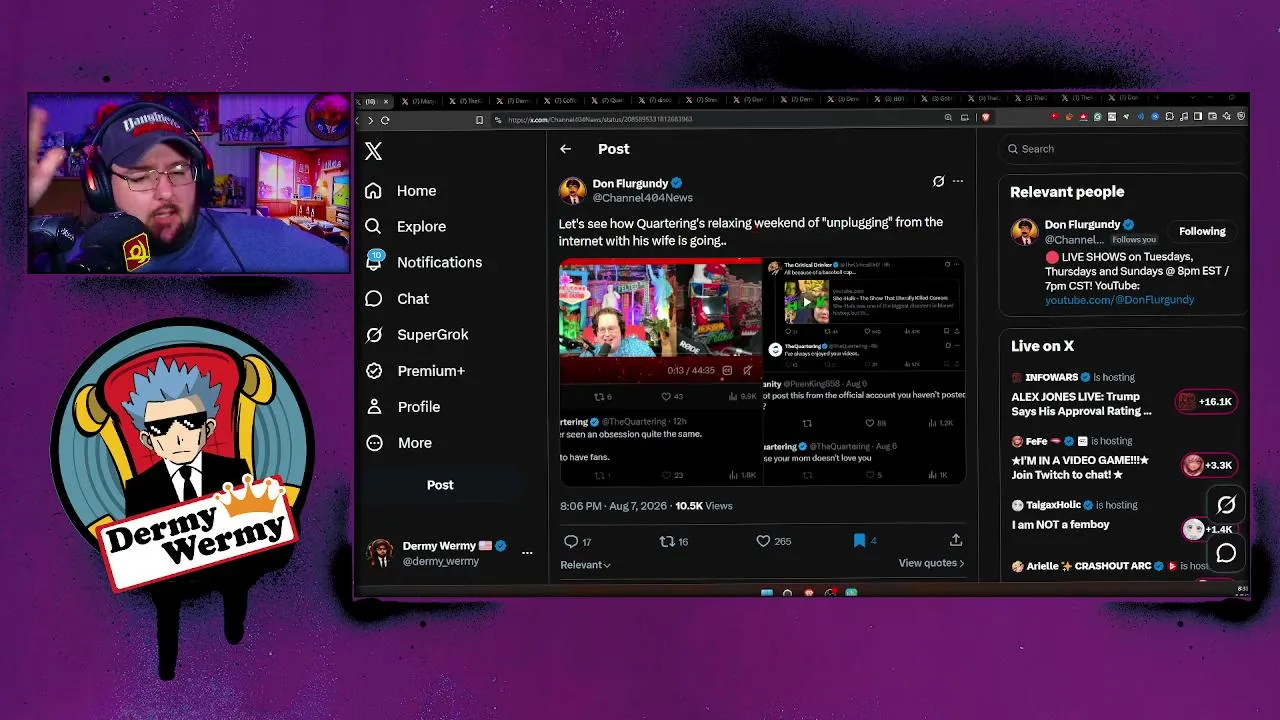
Task: Open FeFe's I'M IN A VIDEO GAME stream
Action: (1080, 468)
